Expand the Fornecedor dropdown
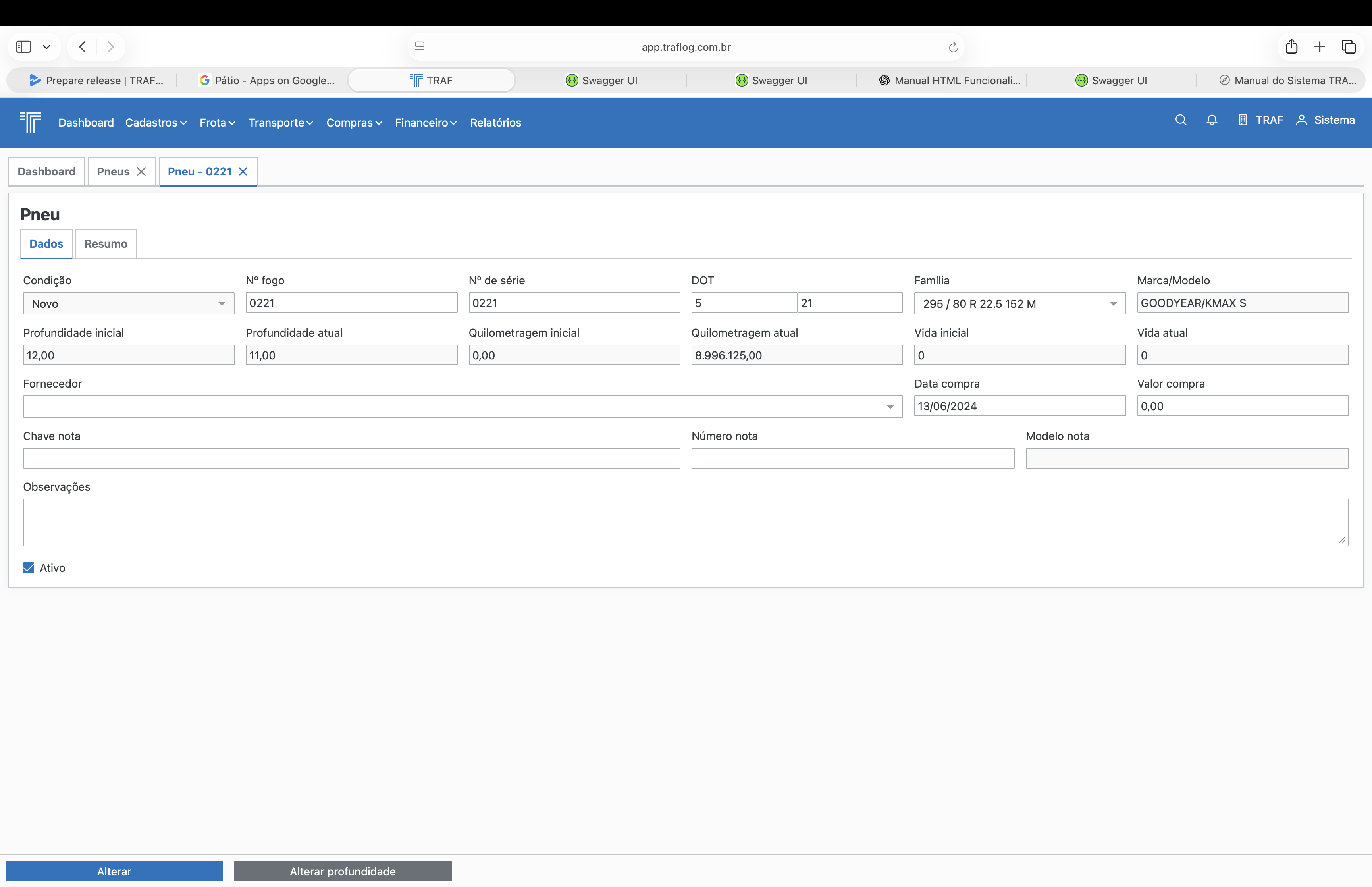 coord(890,407)
